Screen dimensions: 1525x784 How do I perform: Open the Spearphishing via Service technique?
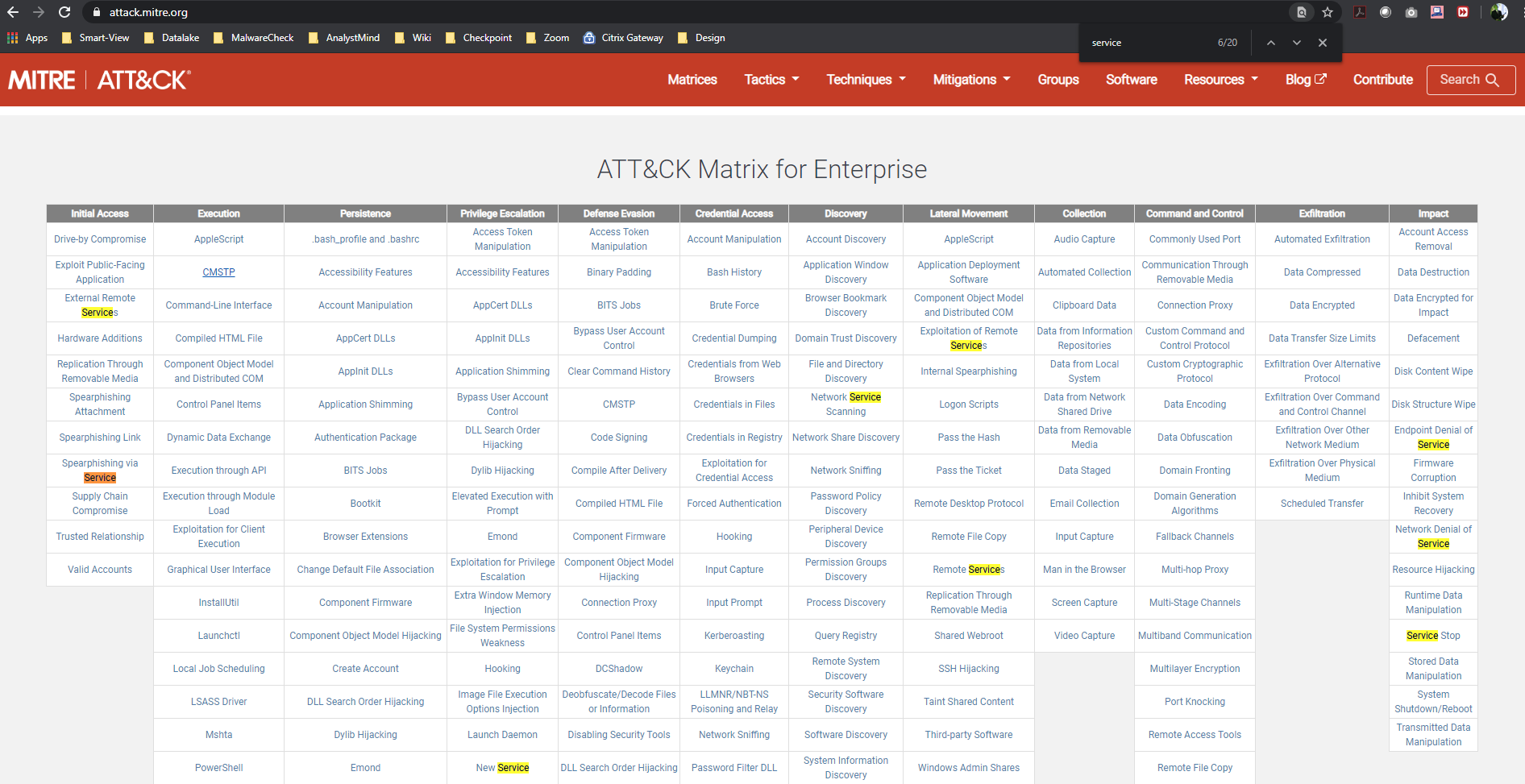[100, 471]
